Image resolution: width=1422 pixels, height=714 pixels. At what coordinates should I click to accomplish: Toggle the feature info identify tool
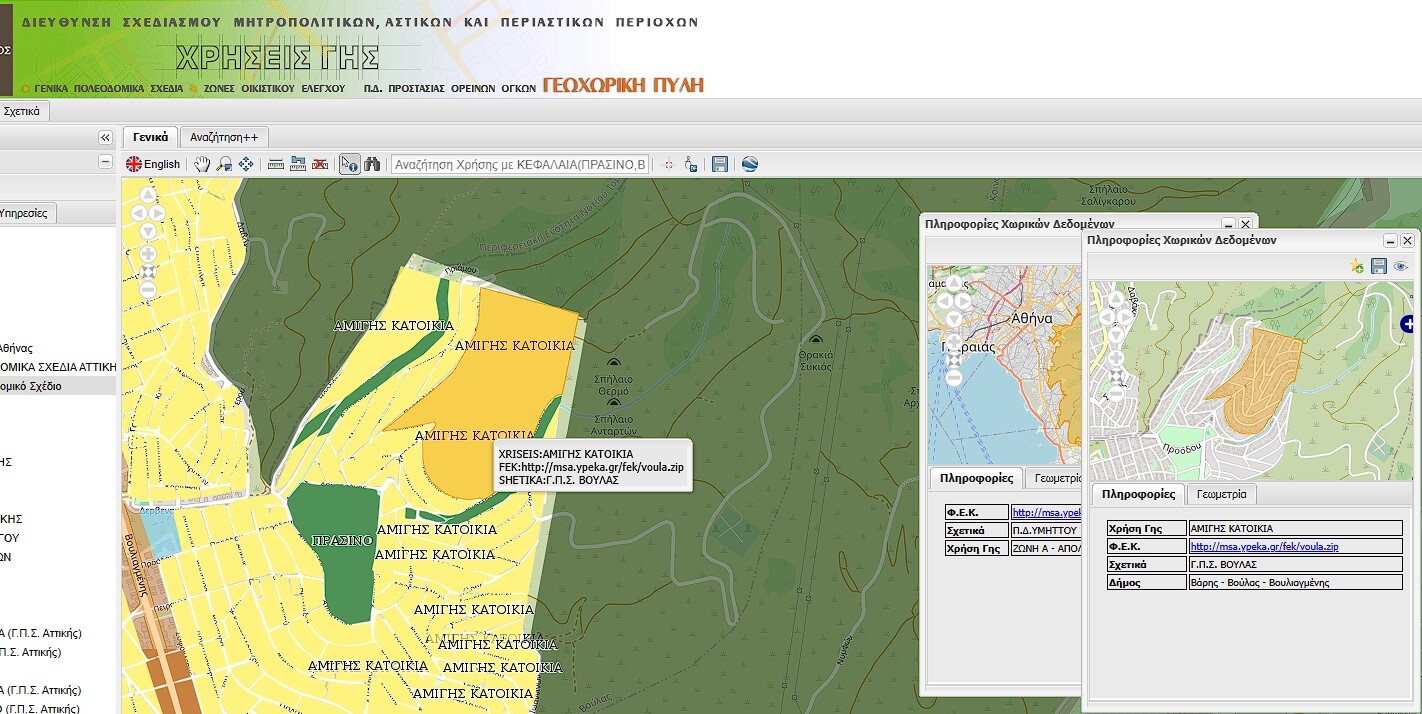coord(349,164)
